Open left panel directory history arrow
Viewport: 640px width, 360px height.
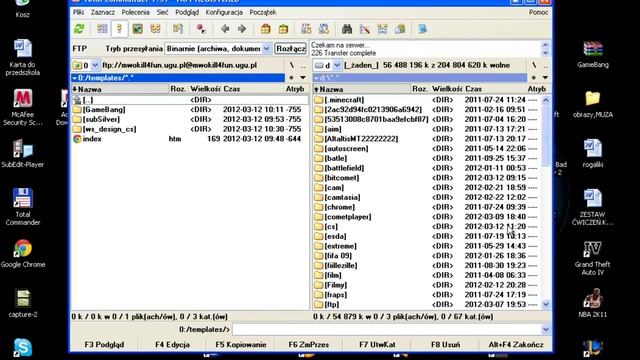pos(303,78)
